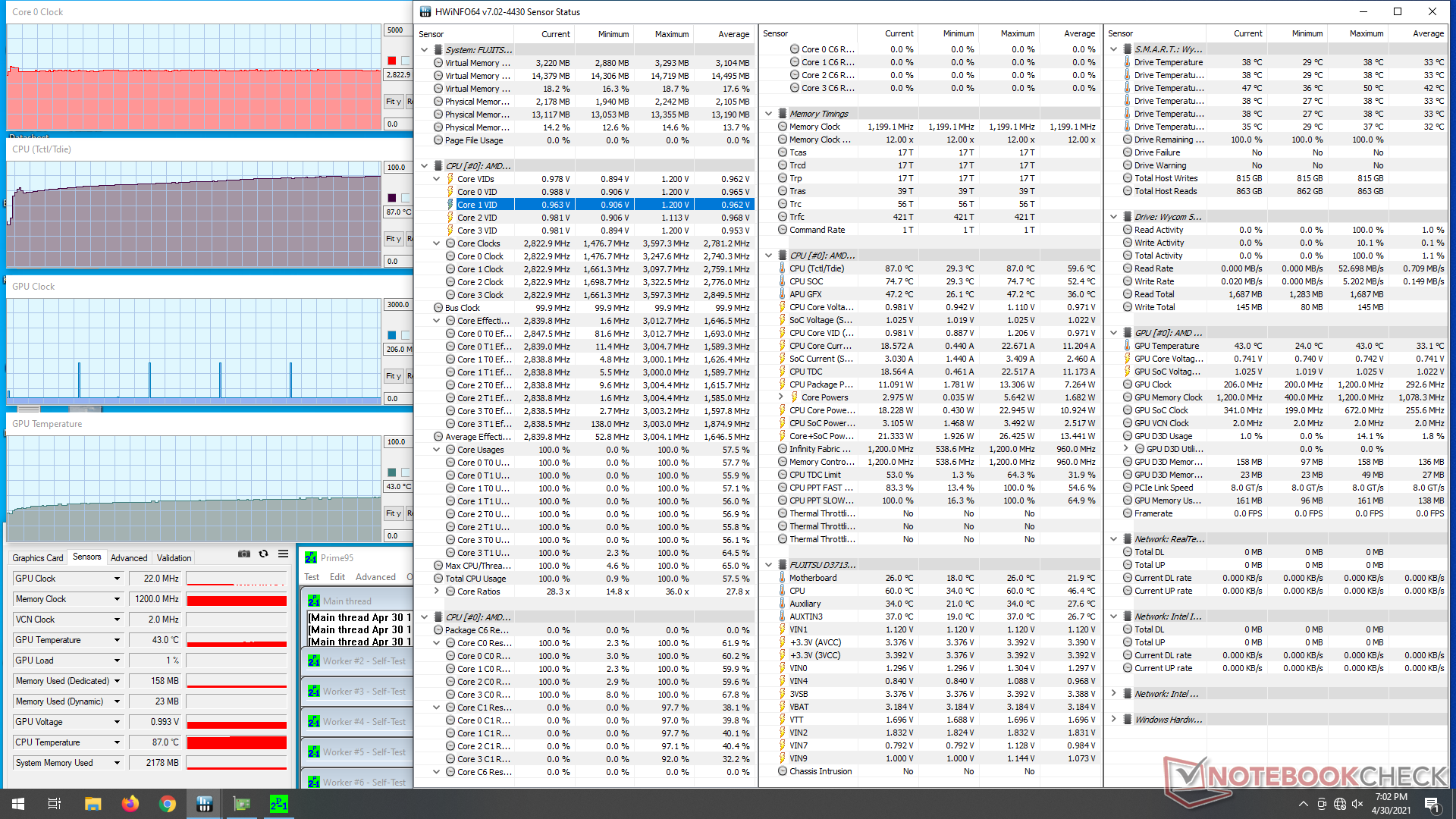The image size is (1456, 819).
Task: Click the Prime95 taskbar icon
Action: pyautogui.click(x=278, y=804)
